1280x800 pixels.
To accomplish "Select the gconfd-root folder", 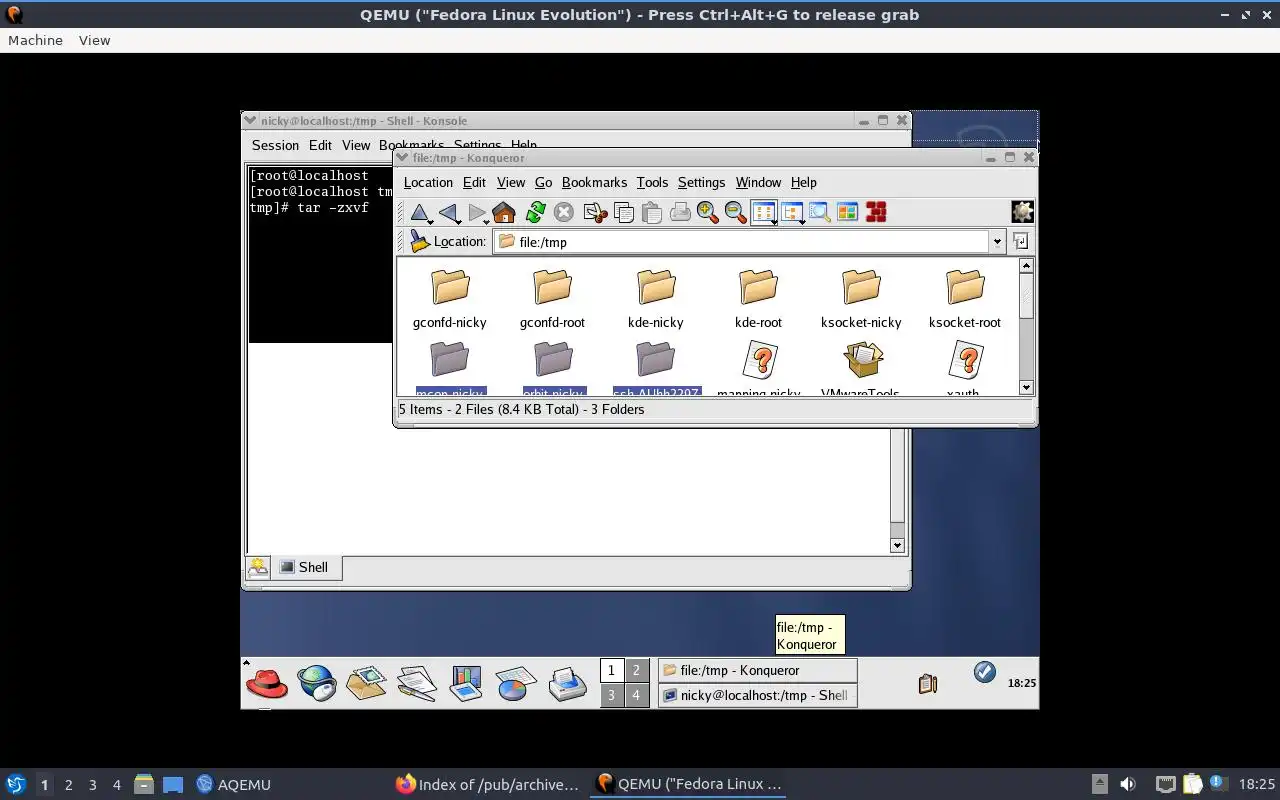I will click(x=552, y=299).
